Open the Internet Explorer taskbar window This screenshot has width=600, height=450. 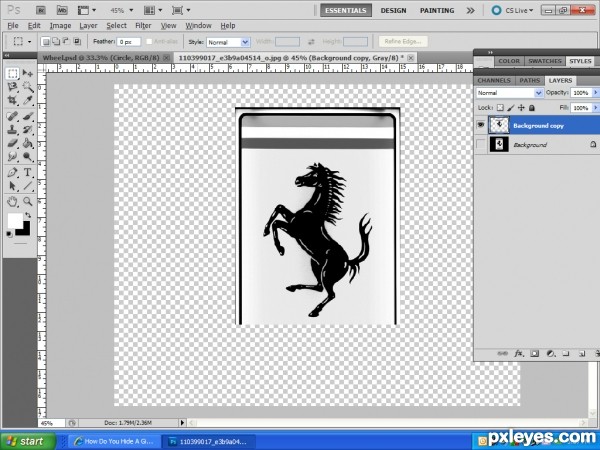(x=114, y=441)
